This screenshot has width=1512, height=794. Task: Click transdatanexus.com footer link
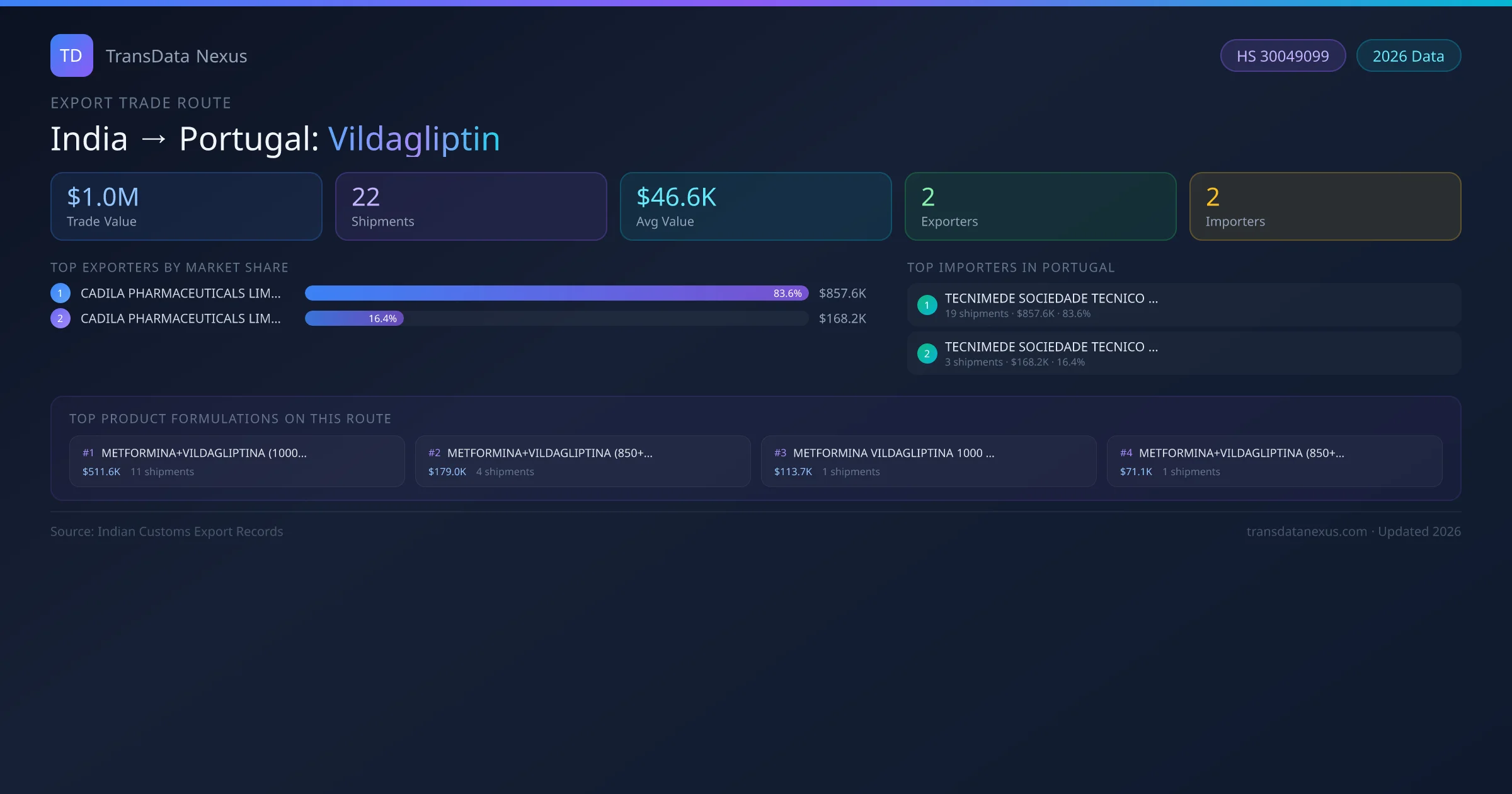point(1307,531)
